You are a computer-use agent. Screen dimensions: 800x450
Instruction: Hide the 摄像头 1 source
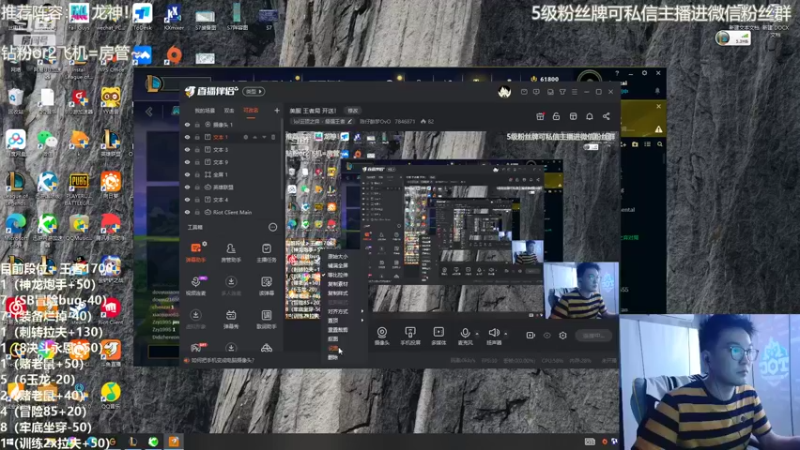(x=187, y=124)
